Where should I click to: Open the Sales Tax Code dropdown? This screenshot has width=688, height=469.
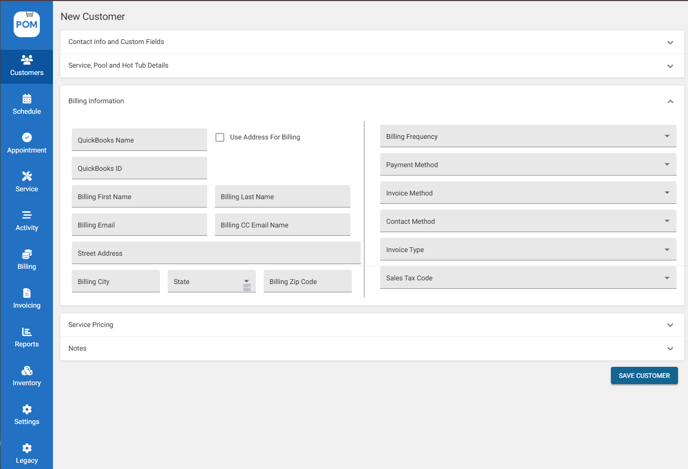[528, 278]
